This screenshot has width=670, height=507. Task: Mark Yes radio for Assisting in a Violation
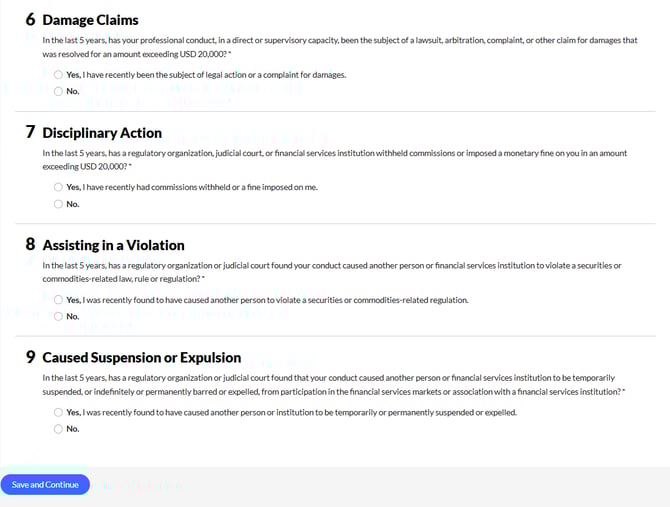[x=58, y=300]
